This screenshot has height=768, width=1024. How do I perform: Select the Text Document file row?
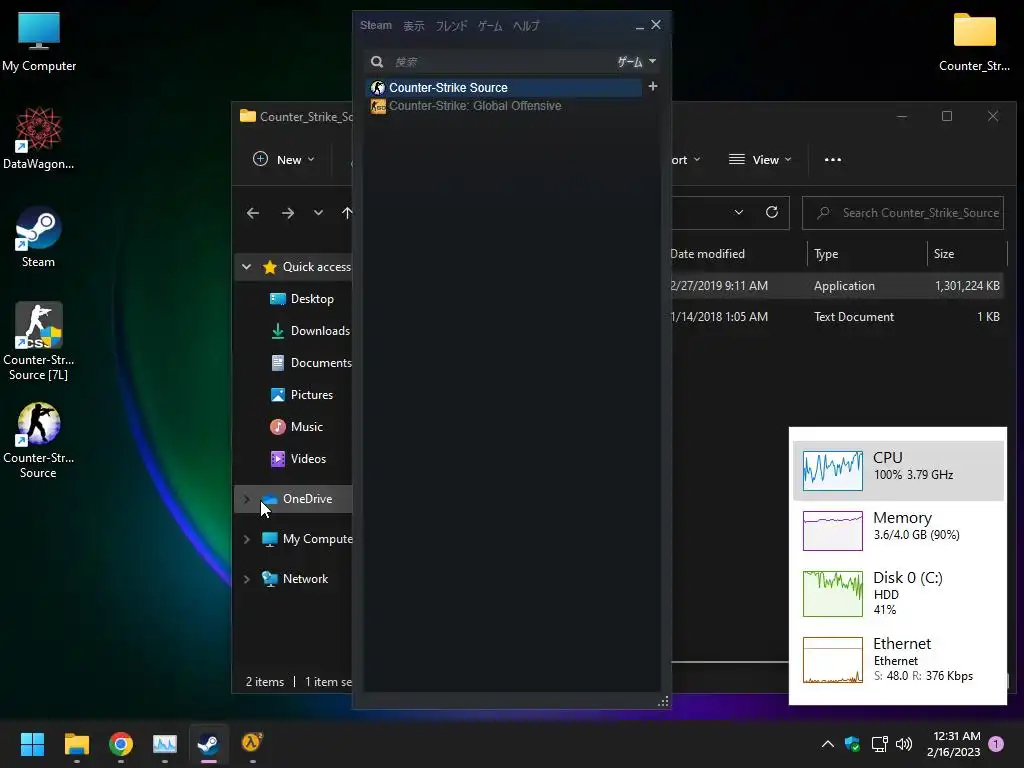click(837, 317)
